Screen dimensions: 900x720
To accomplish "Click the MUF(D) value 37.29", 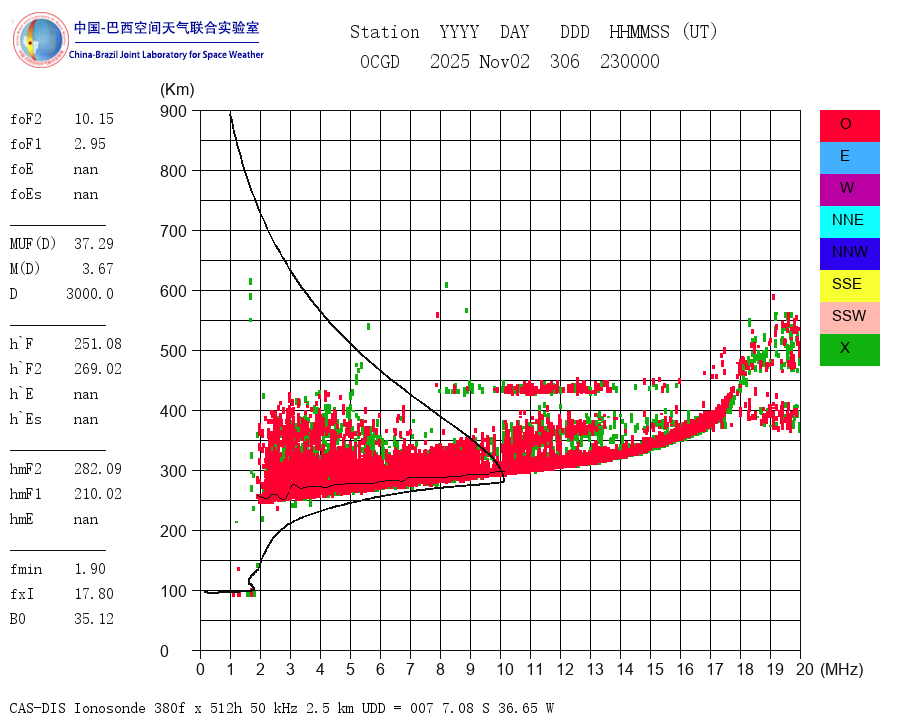I will click(94, 244).
